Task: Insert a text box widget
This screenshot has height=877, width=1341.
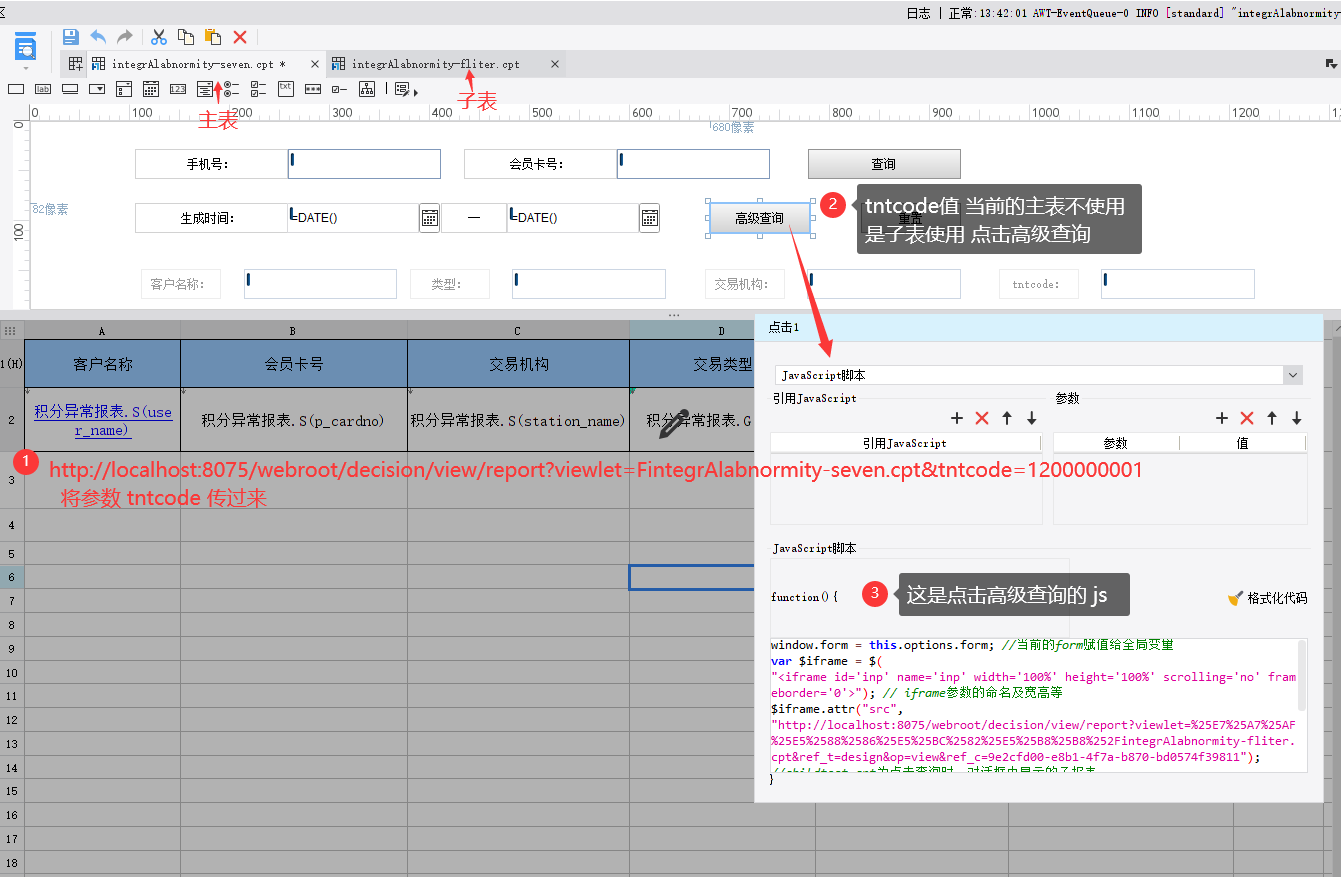Action: click(x=16, y=89)
